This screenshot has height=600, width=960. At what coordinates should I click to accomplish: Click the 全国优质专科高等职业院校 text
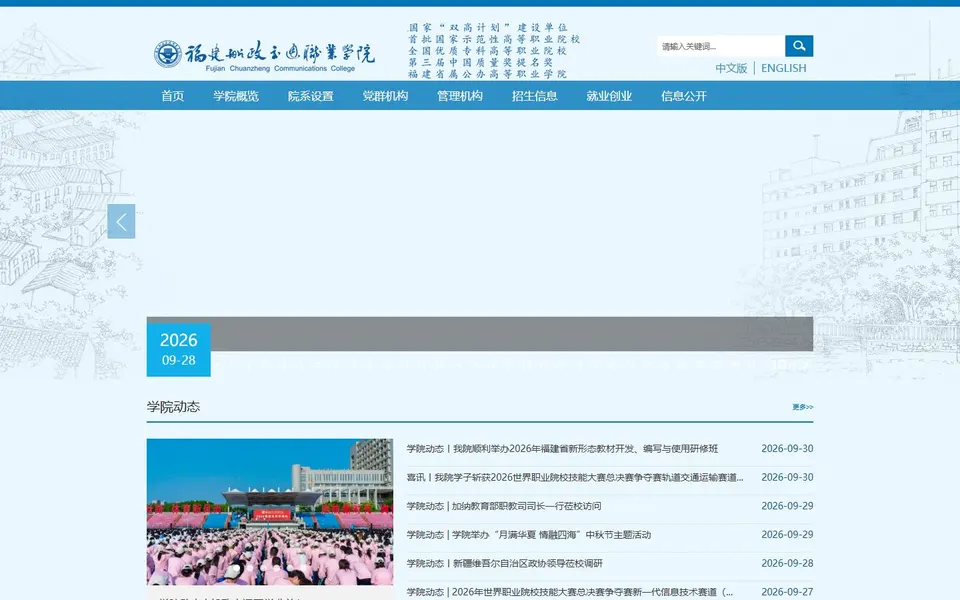(x=488, y=51)
